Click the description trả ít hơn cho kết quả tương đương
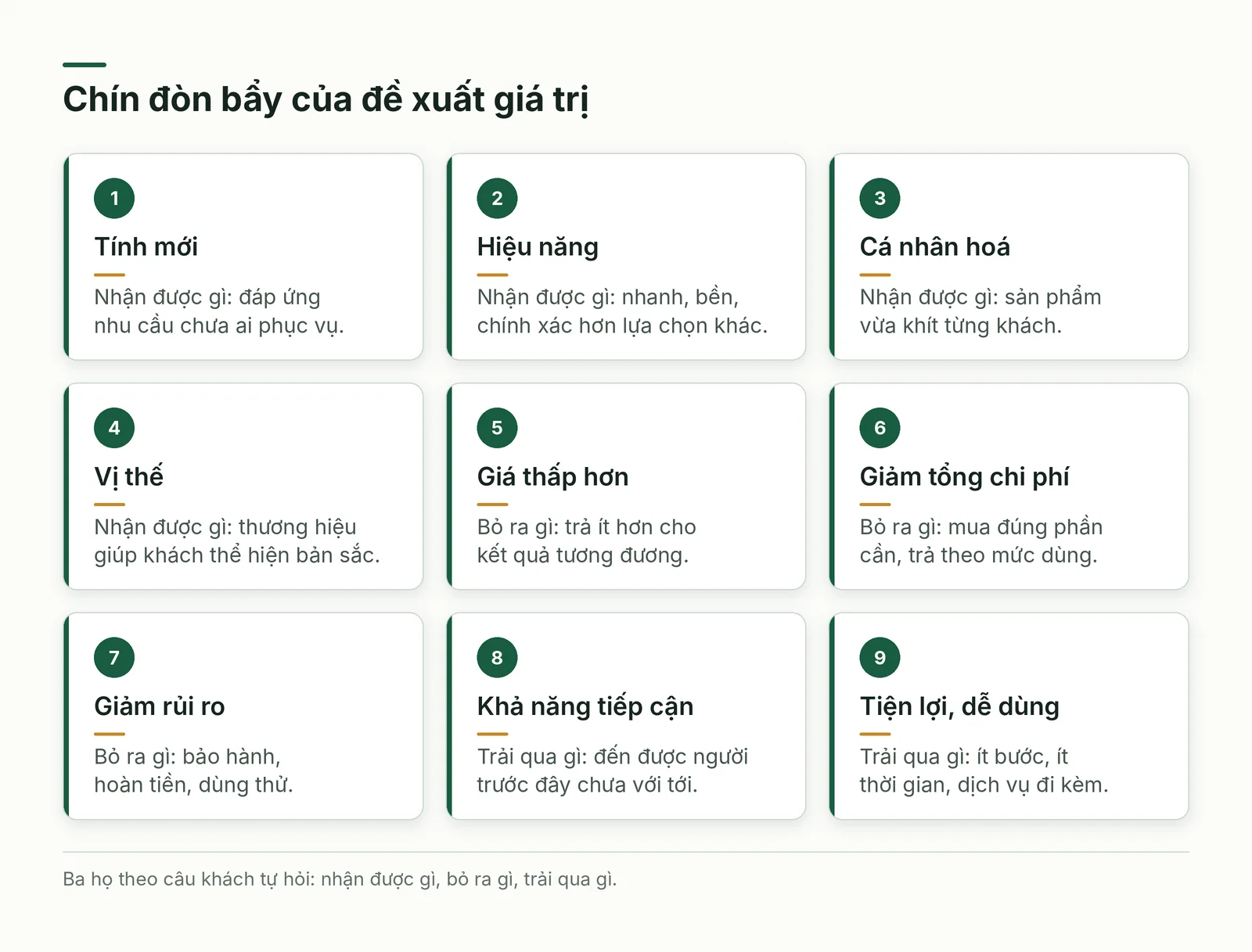Viewport: 1252px width, 952px height. (x=586, y=541)
